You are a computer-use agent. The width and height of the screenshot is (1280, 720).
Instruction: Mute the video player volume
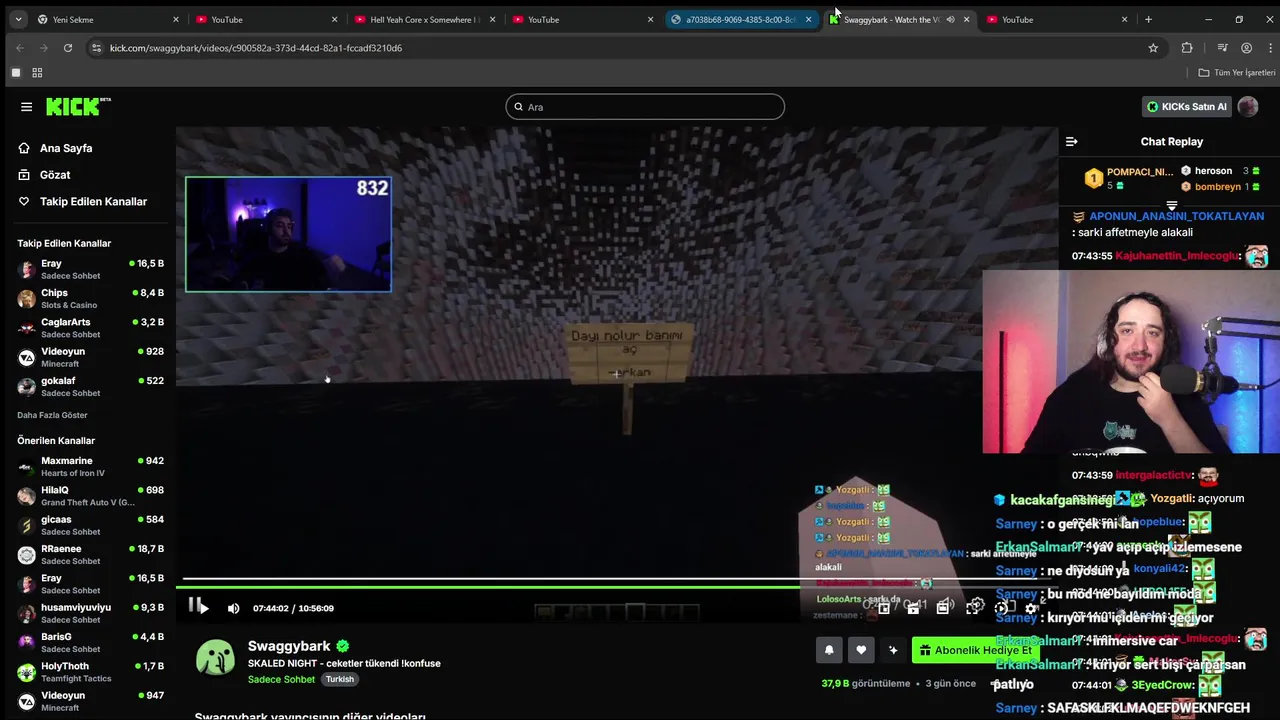tap(233, 608)
